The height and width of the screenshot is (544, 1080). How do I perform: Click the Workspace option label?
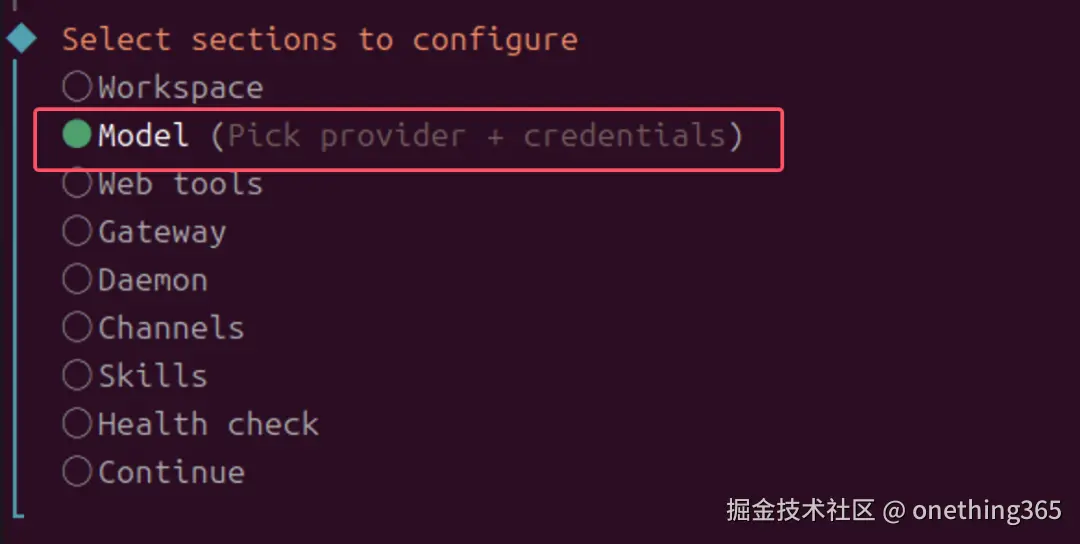click(180, 88)
